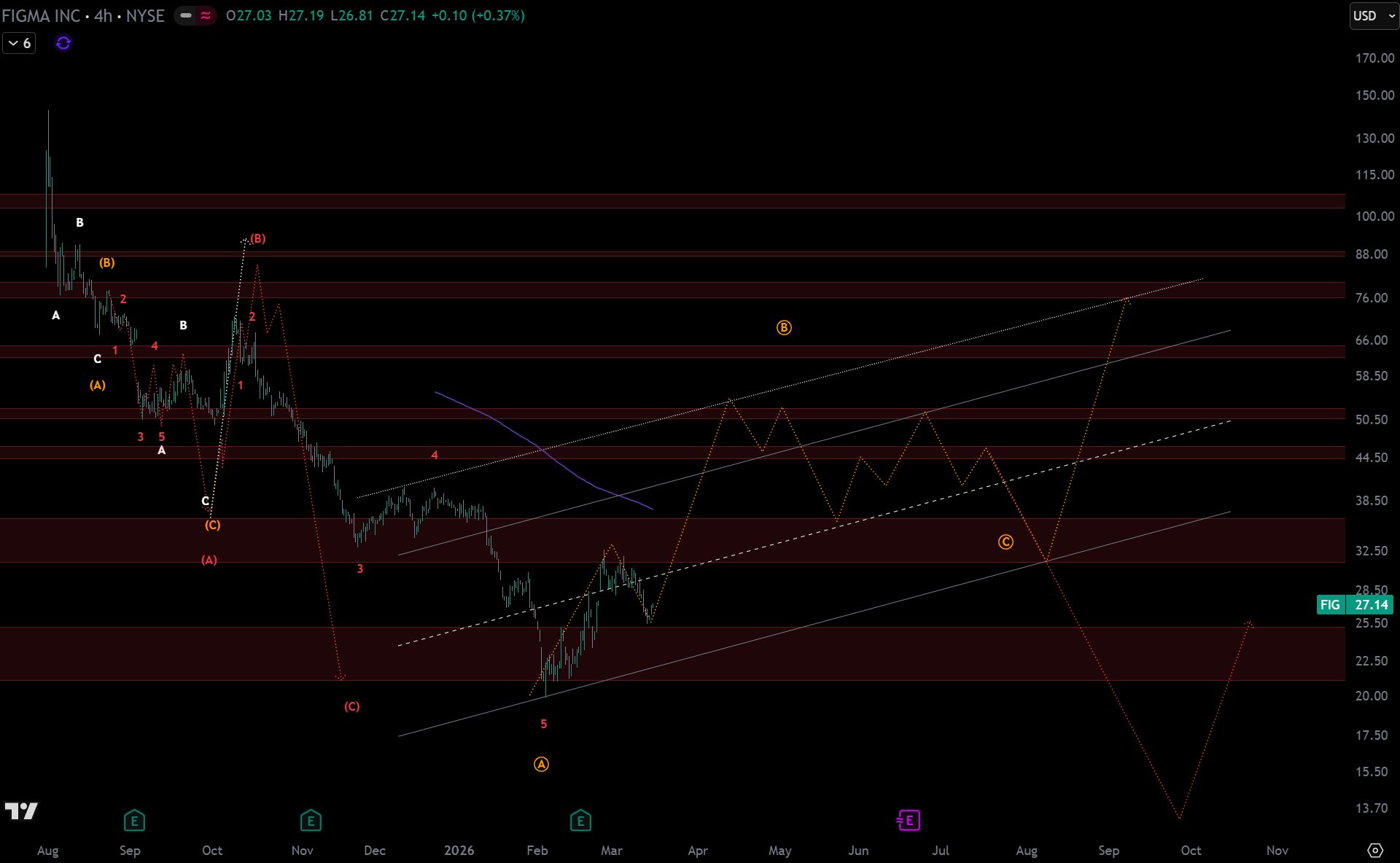
Task: Select the circled orange B wave label
Action: pos(784,327)
